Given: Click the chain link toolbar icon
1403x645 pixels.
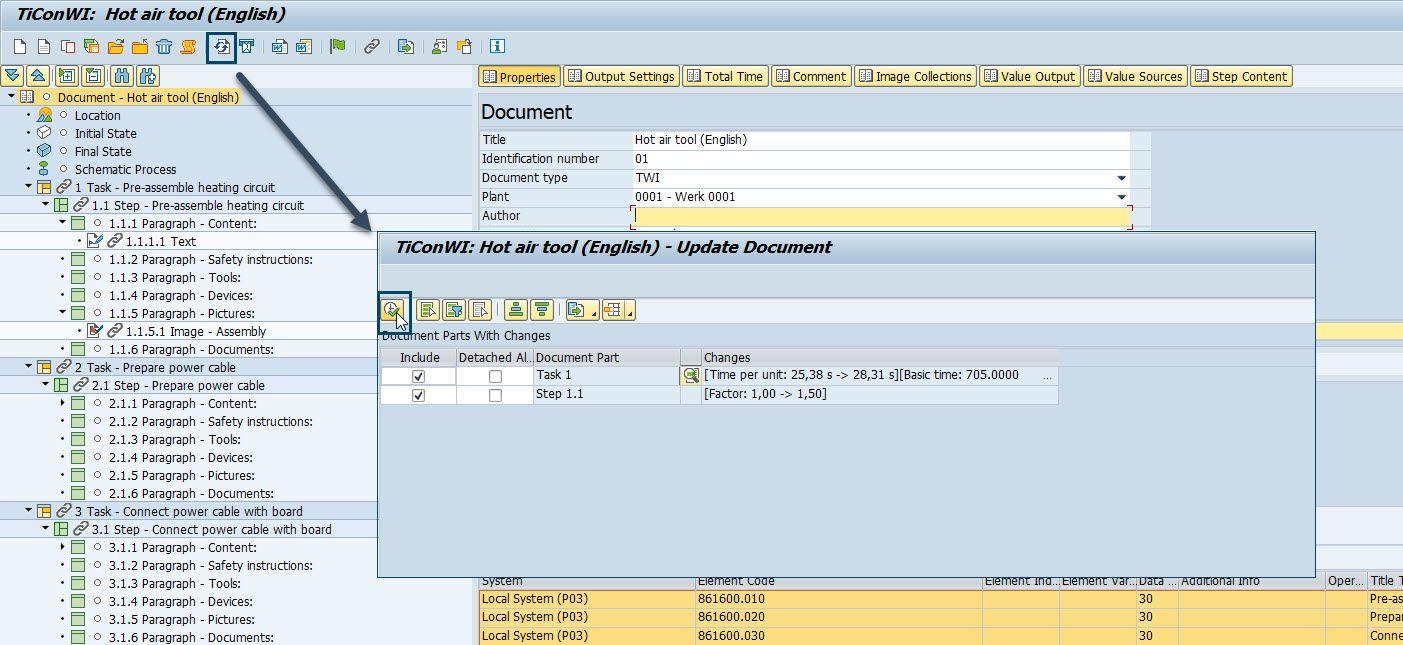Looking at the screenshot, I should (x=371, y=47).
